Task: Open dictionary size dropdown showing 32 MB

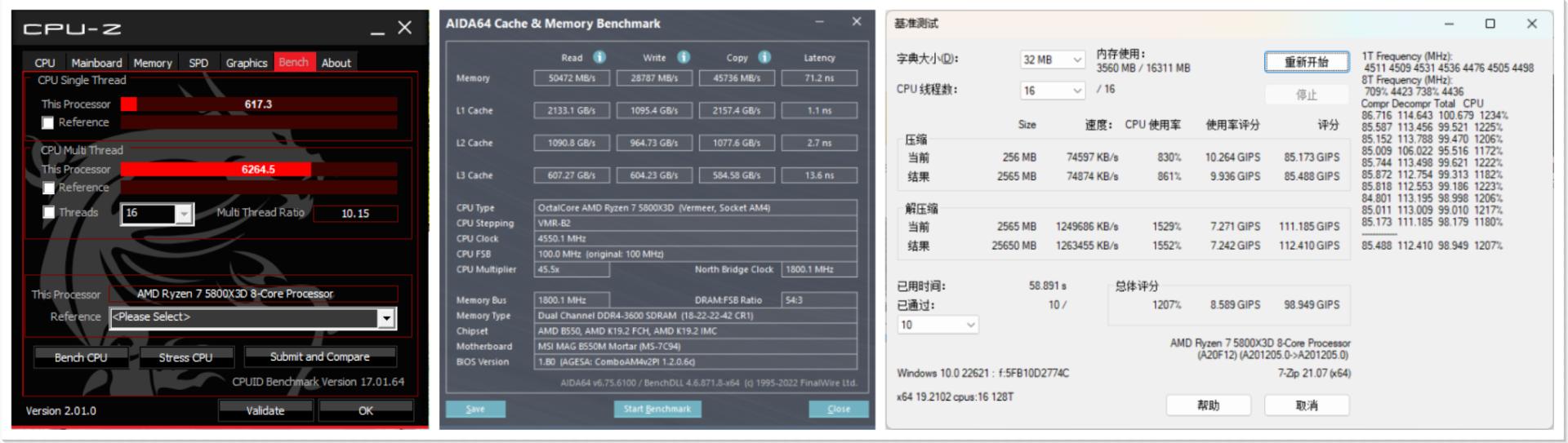Action: click(1053, 60)
